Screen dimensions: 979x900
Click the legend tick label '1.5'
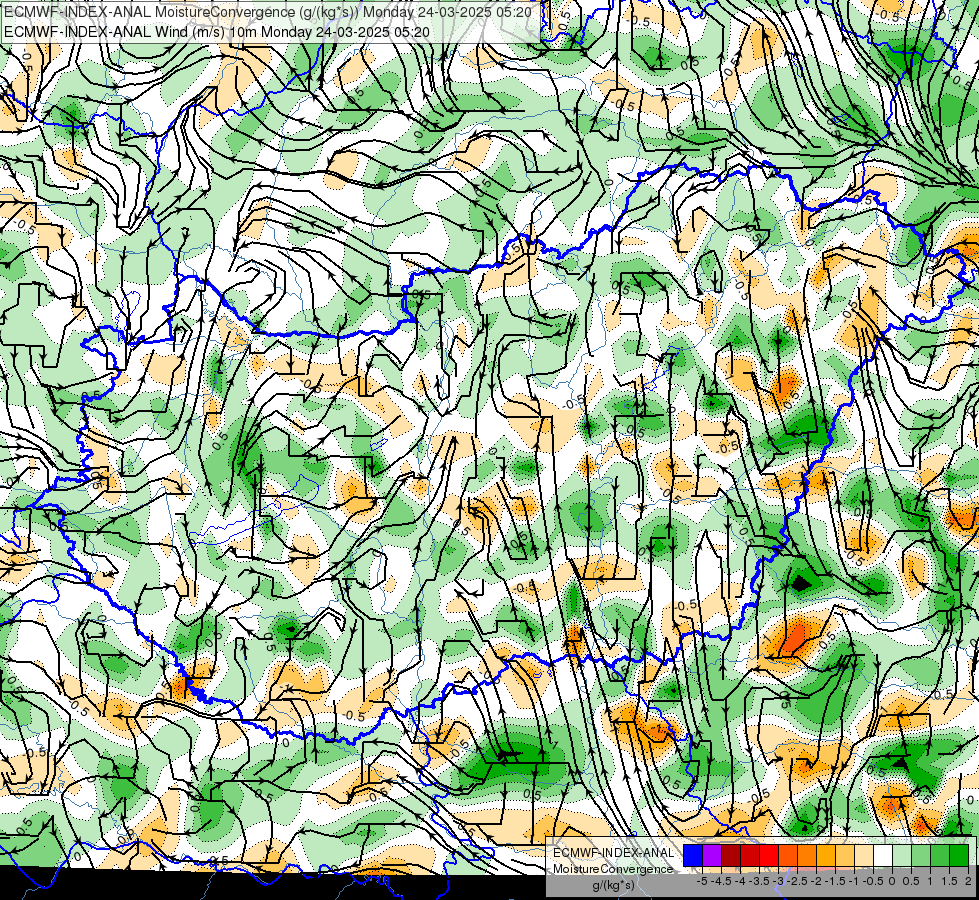[950, 881]
